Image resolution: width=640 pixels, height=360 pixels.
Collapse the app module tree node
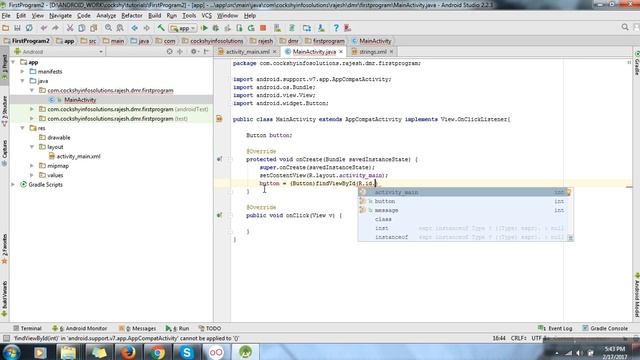(x=13, y=62)
